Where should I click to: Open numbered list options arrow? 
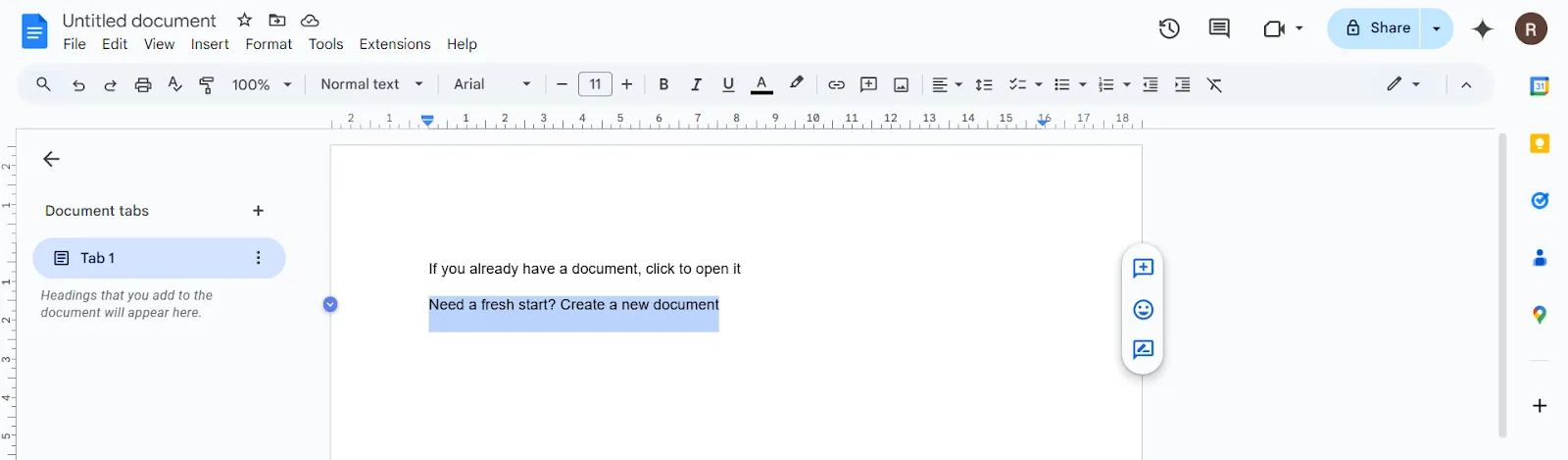tap(1127, 85)
